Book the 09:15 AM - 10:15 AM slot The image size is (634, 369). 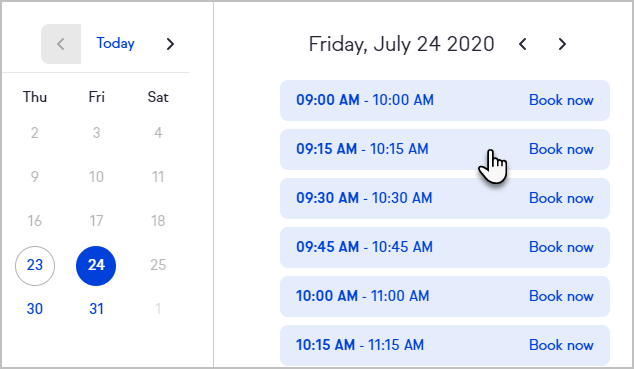561,149
